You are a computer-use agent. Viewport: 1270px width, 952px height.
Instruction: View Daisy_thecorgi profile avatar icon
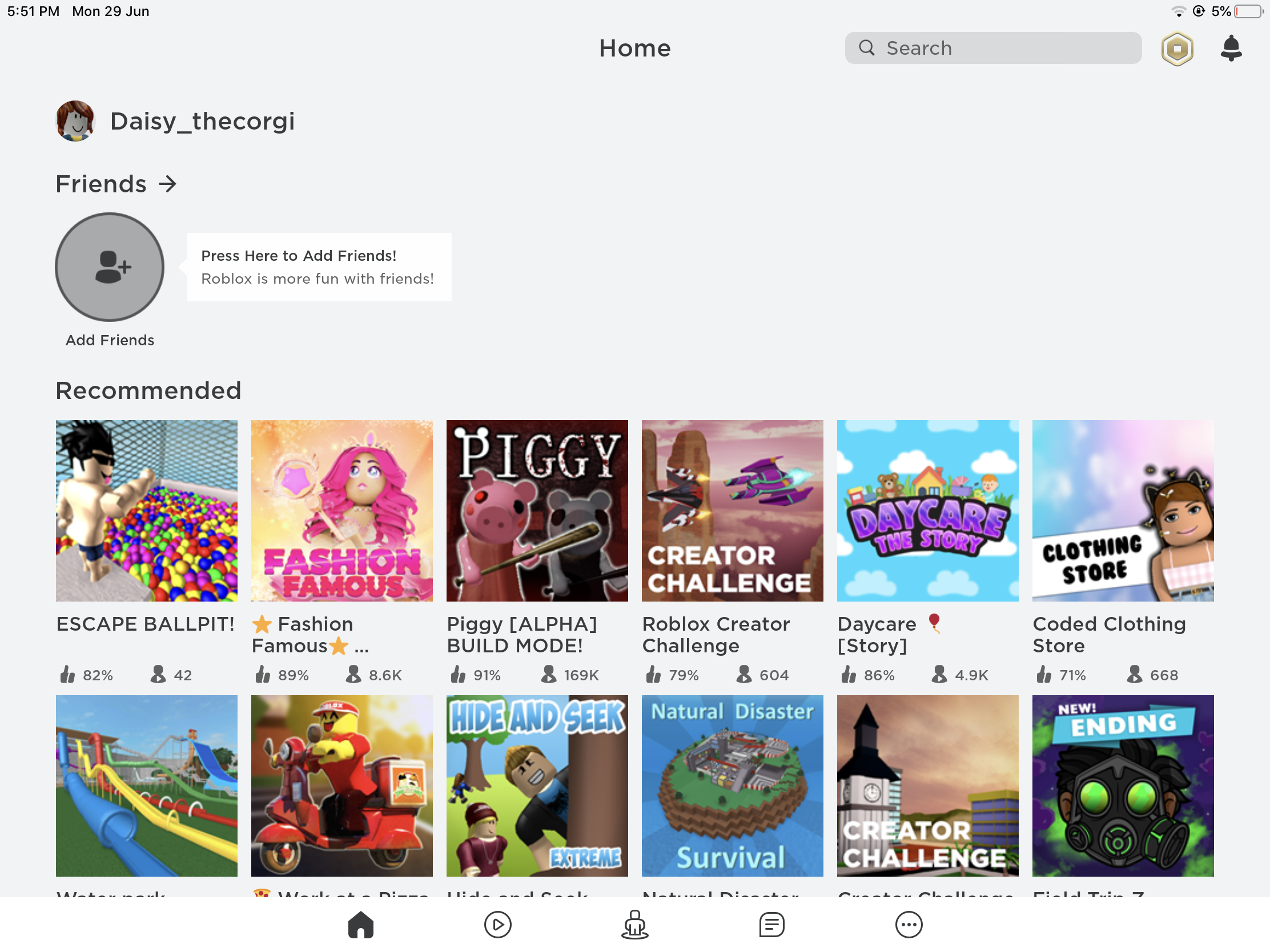coord(75,121)
